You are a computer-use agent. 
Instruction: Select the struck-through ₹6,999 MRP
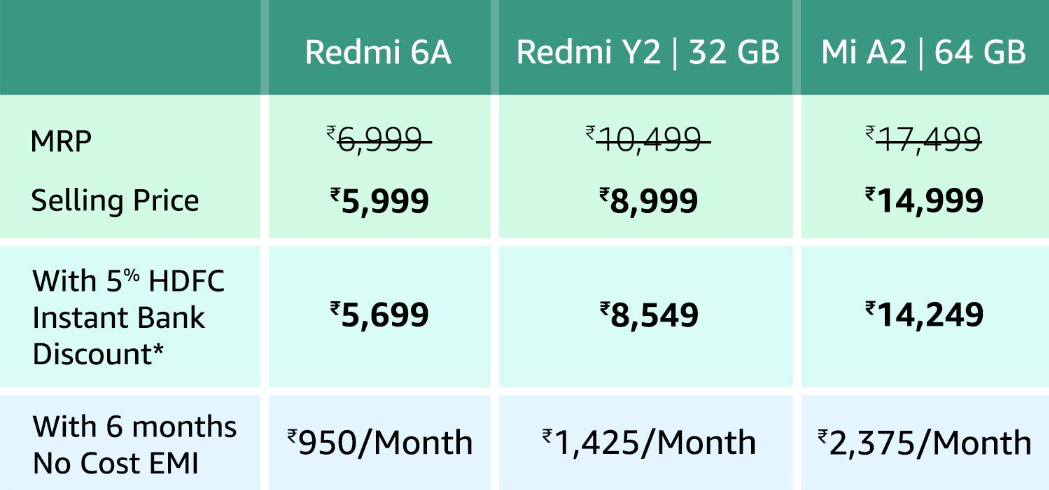pyautogui.click(x=379, y=141)
